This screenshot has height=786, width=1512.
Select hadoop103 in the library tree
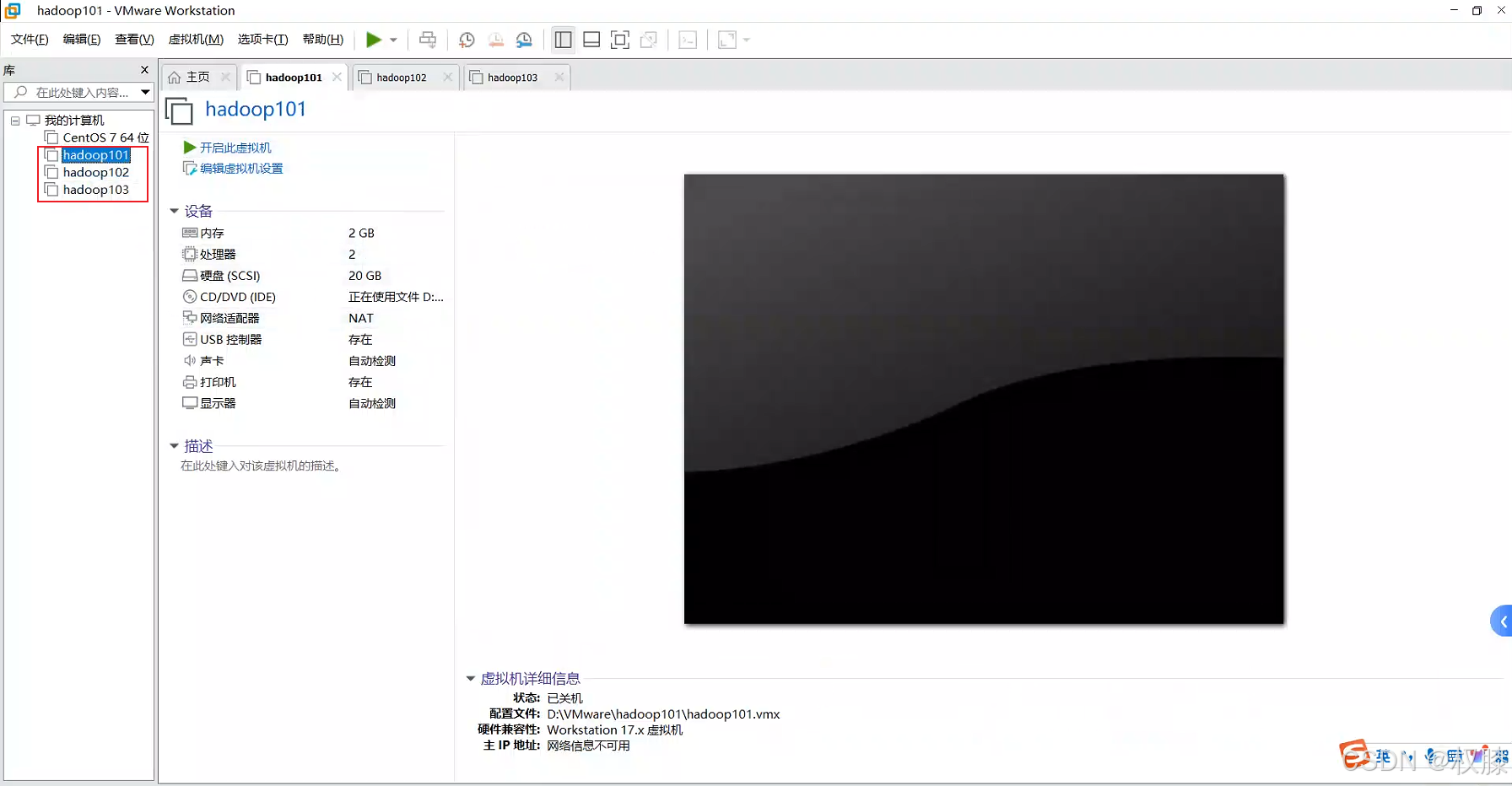pos(95,190)
